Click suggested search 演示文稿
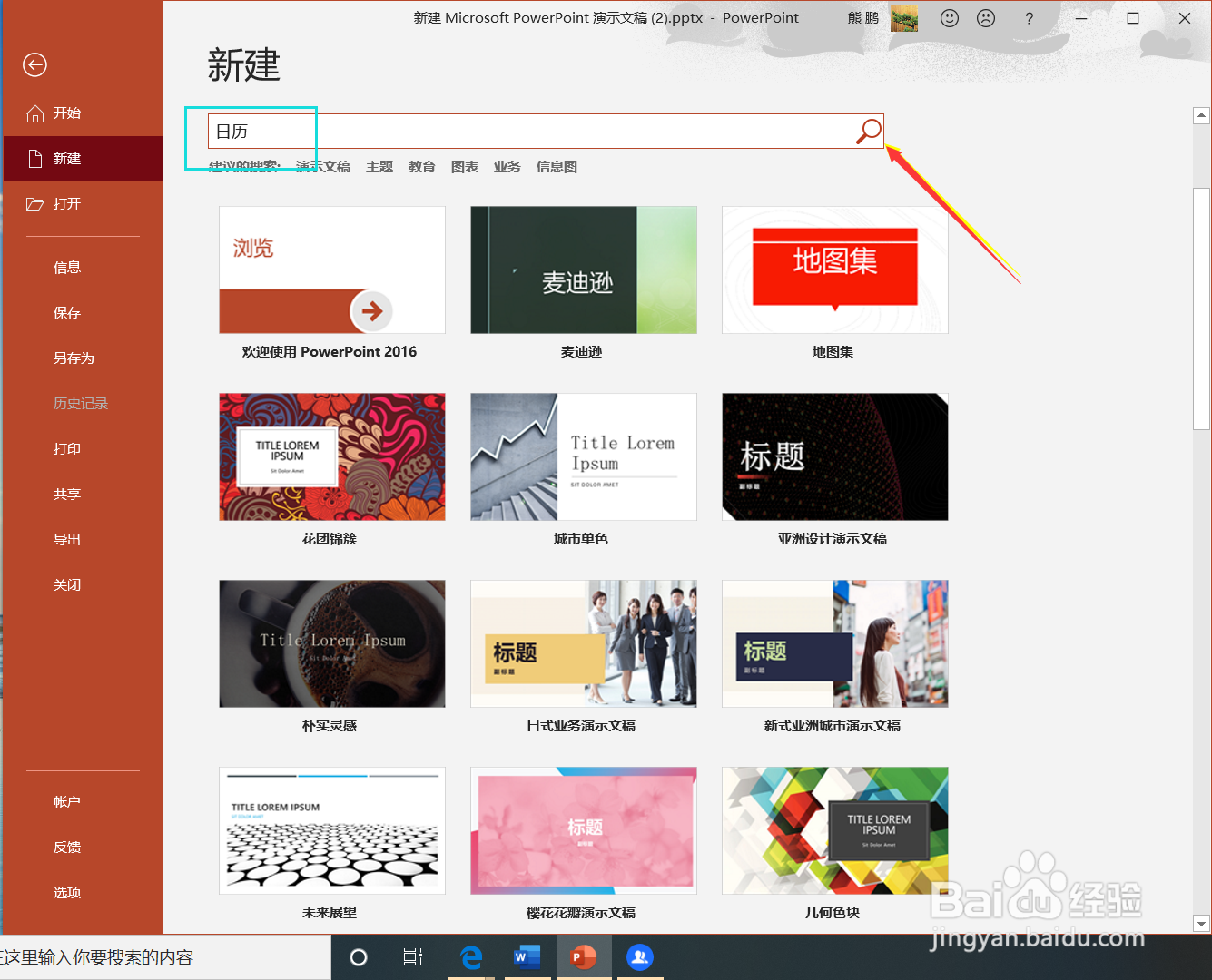 pos(323,167)
